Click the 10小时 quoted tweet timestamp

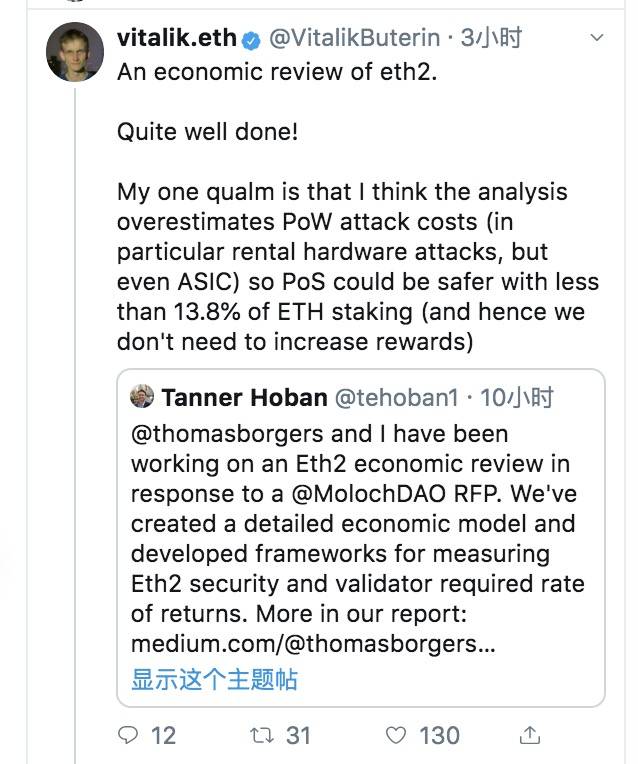517,398
